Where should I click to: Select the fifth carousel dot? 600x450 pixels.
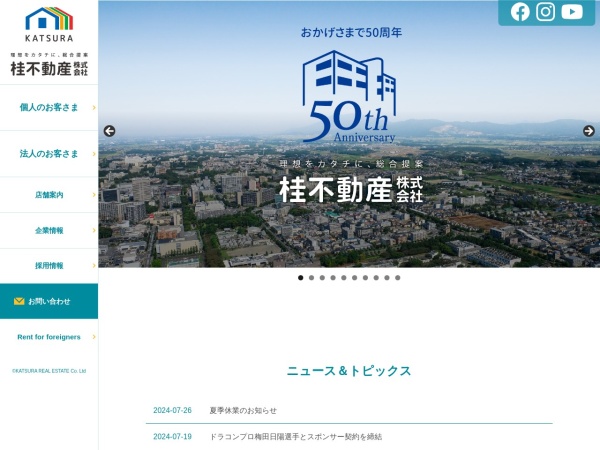344,278
